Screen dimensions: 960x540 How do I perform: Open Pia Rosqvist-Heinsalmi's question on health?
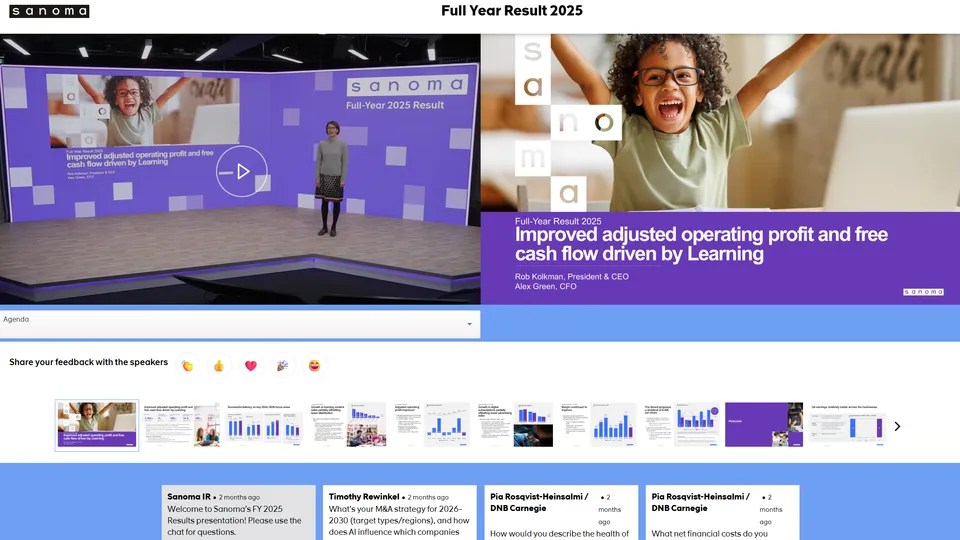pyautogui.click(x=561, y=513)
